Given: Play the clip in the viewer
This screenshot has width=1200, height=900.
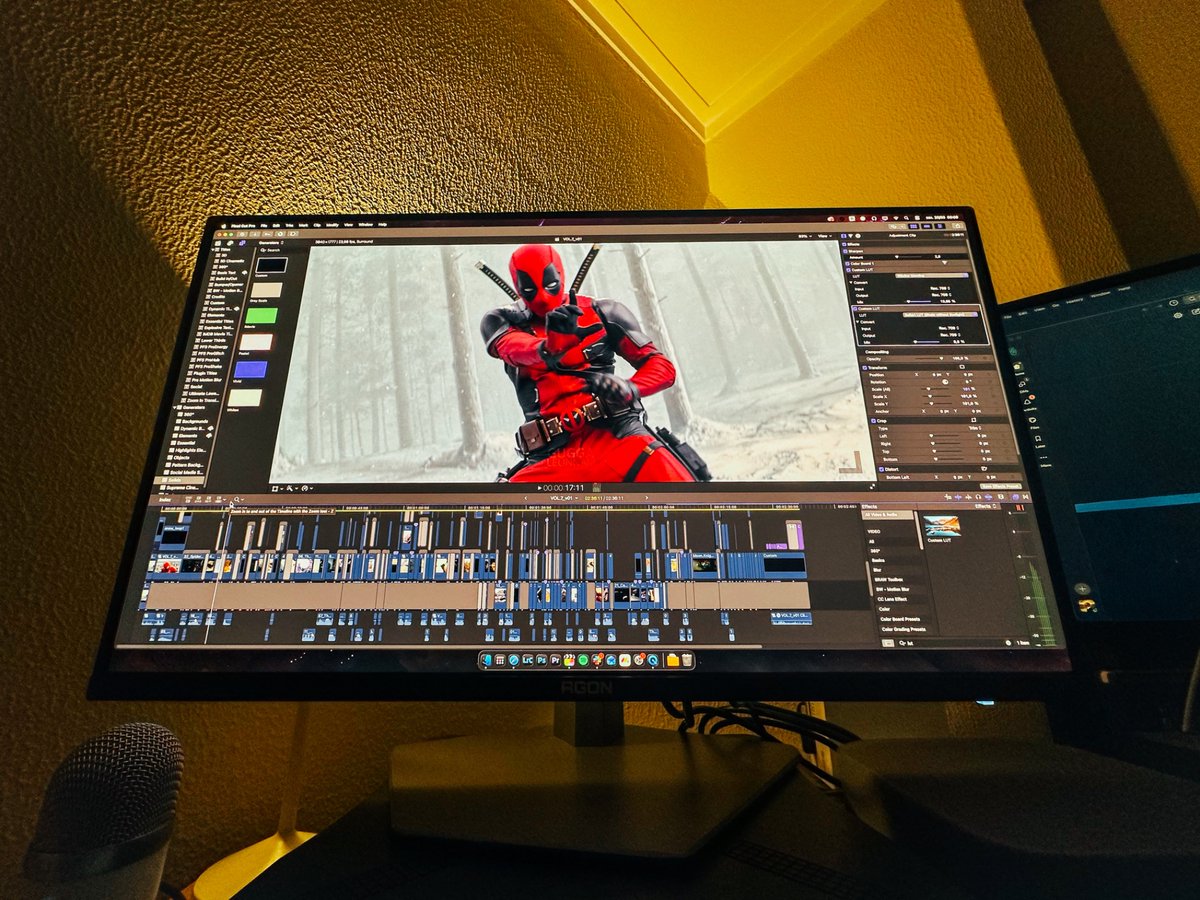Looking at the screenshot, I should coord(539,488).
